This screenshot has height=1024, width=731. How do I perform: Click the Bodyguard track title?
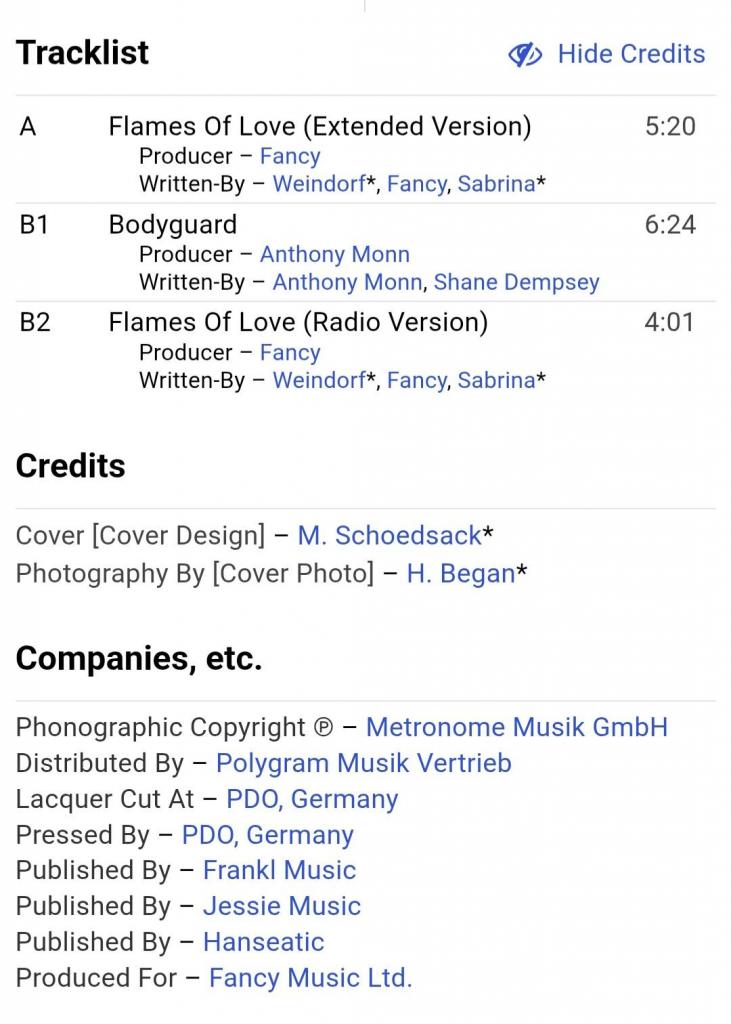[x=173, y=225]
